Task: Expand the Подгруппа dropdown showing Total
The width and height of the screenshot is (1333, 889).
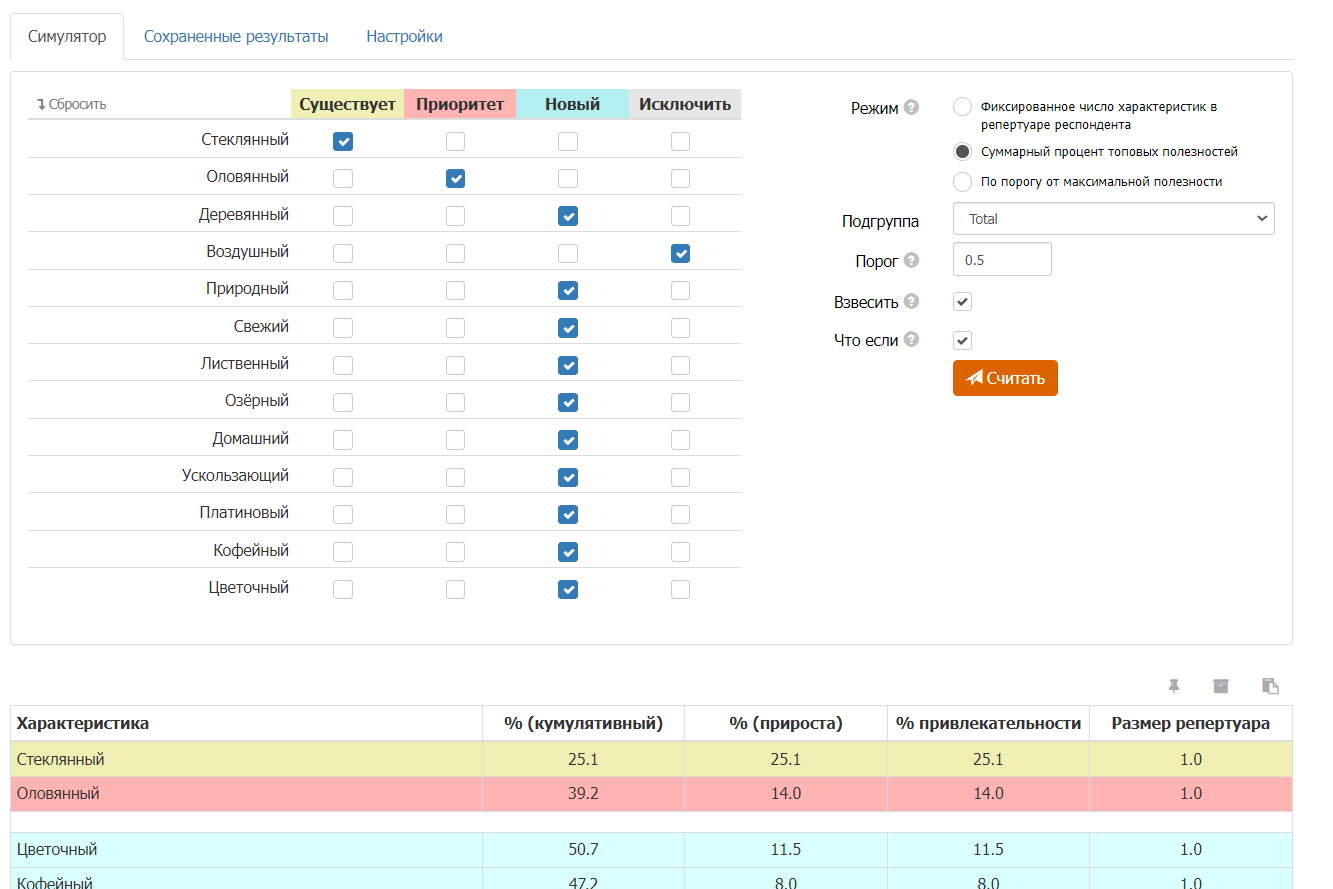Action: (x=1114, y=218)
